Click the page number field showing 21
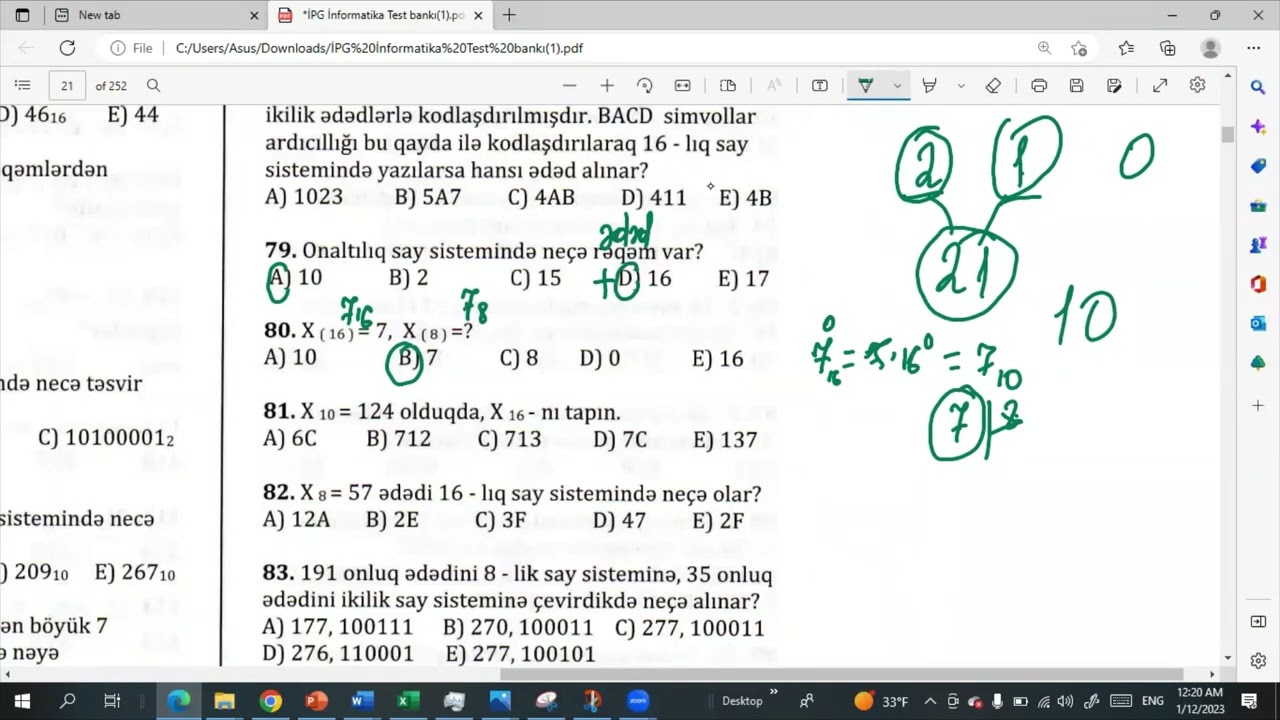This screenshot has height=720, width=1280. pos(67,86)
